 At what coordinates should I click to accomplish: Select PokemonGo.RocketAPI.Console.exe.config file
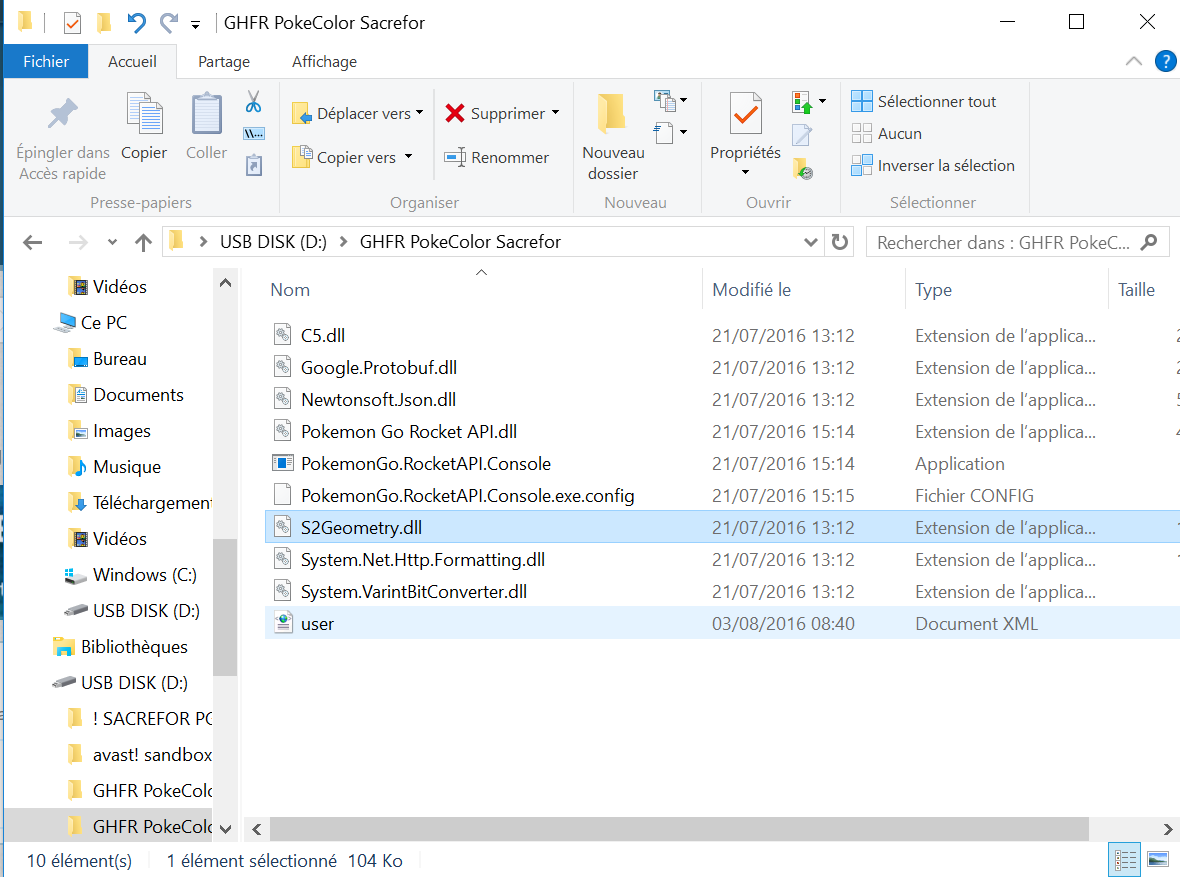tap(467, 495)
